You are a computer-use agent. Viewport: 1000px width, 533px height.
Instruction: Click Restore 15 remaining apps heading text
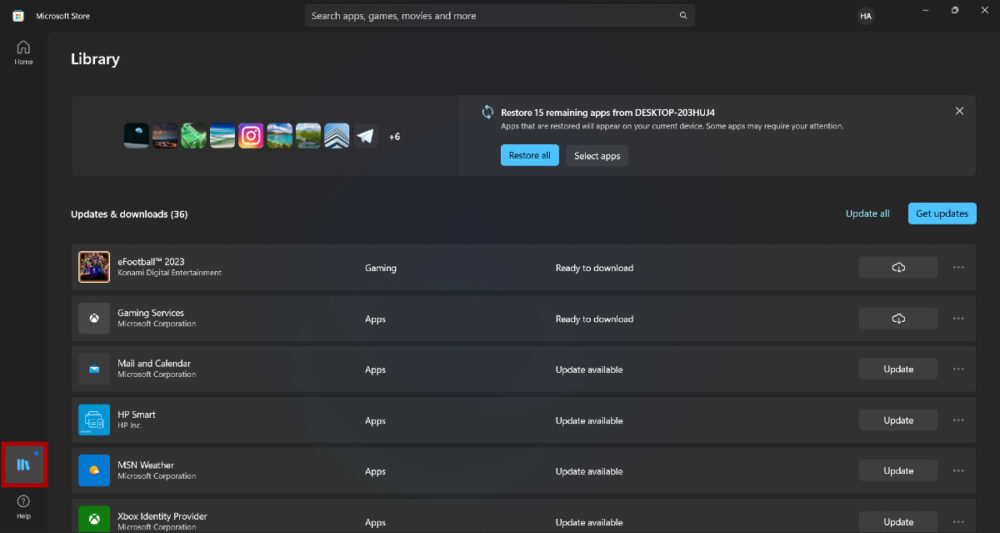pos(608,113)
